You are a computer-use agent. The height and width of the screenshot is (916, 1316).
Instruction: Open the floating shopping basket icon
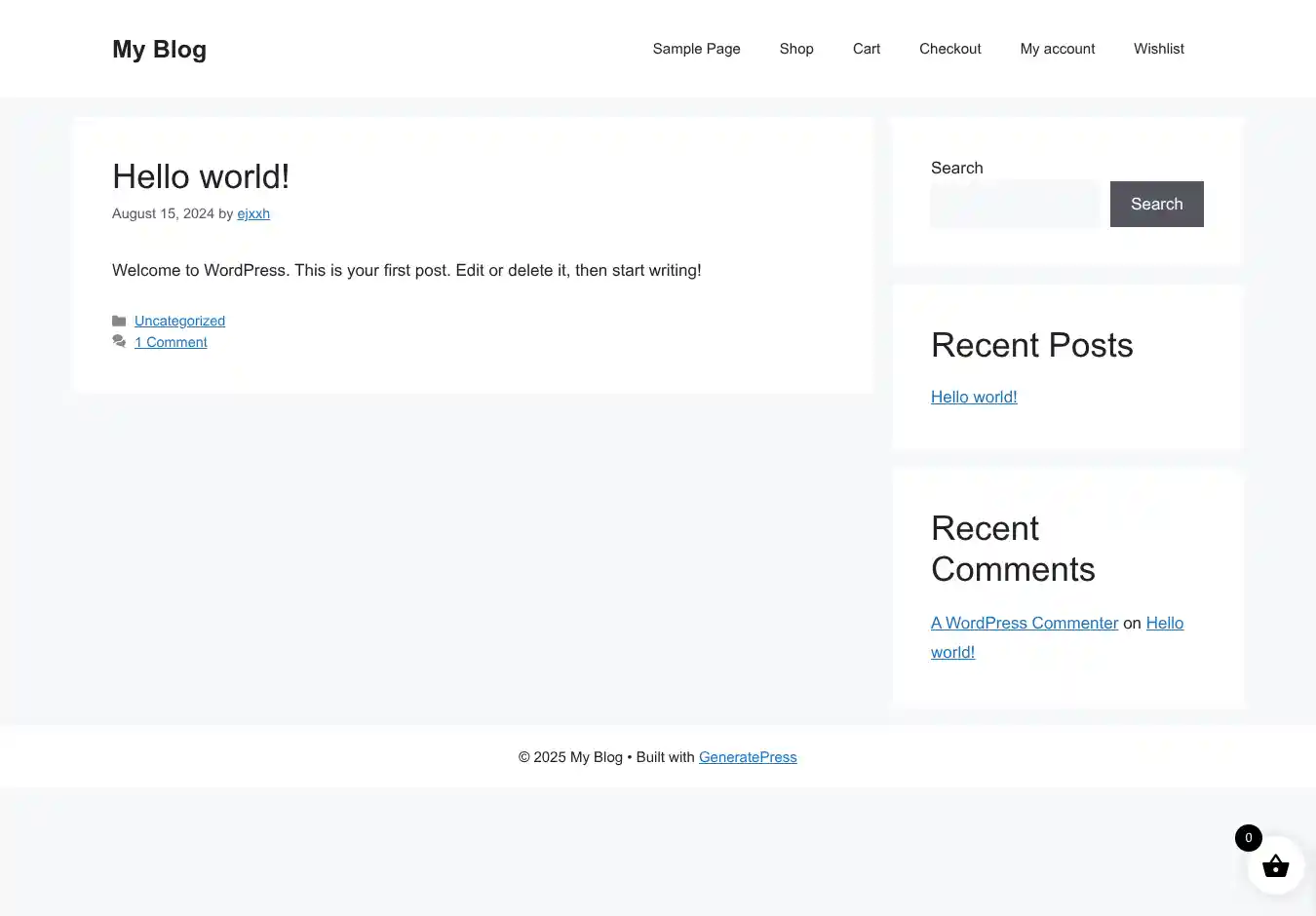(x=1275, y=866)
